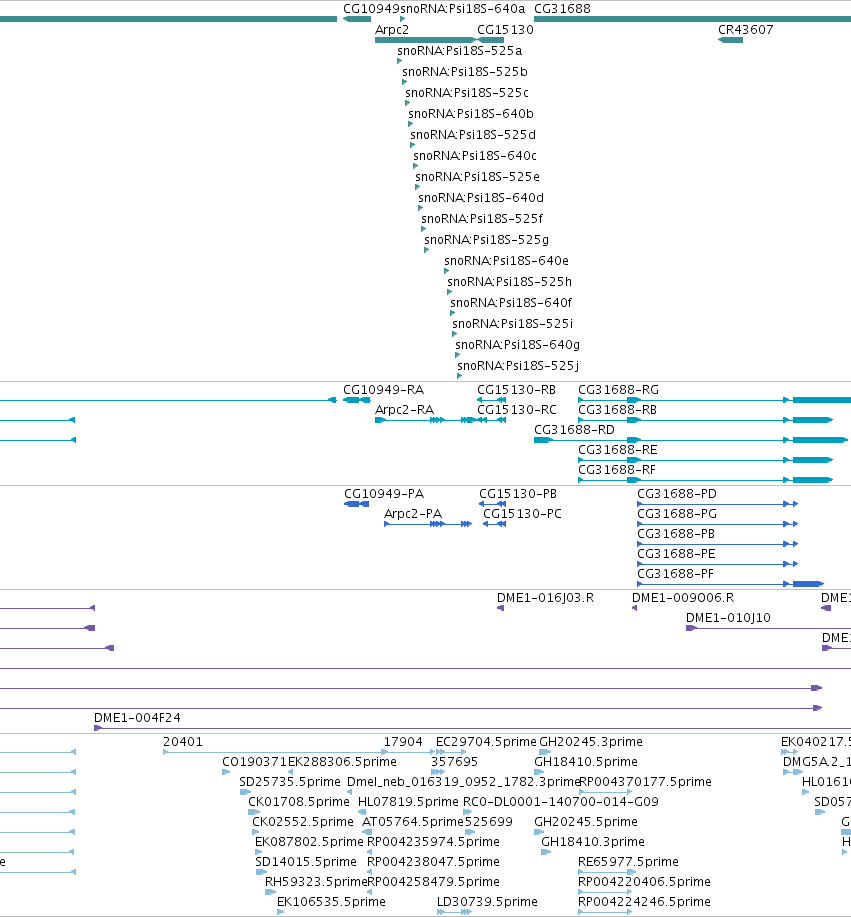The height and width of the screenshot is (917, 851).
Task: Click the CG31688-RD transcript label
Action: pyautogui.click(x=574, y=430)
